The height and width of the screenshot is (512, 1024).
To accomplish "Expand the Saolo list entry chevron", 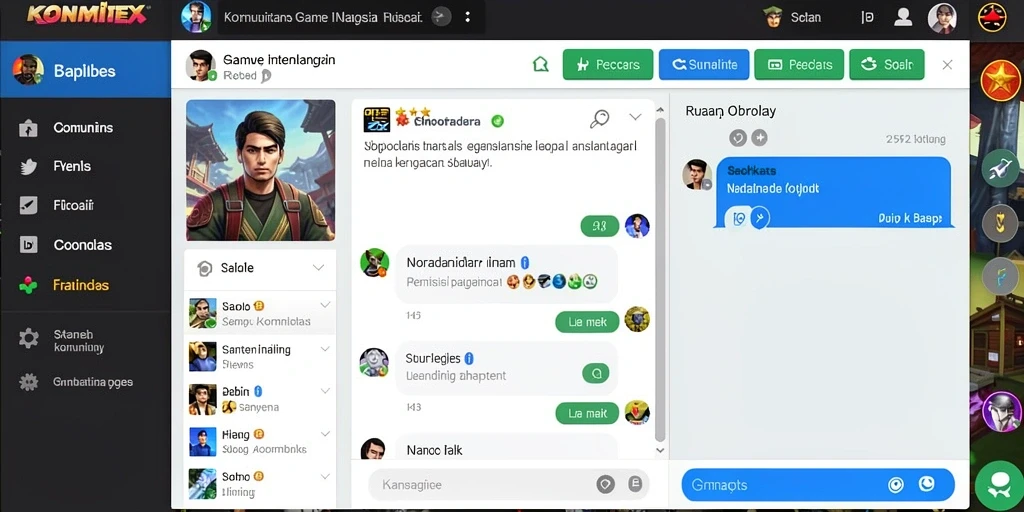I will coord(325,305).
